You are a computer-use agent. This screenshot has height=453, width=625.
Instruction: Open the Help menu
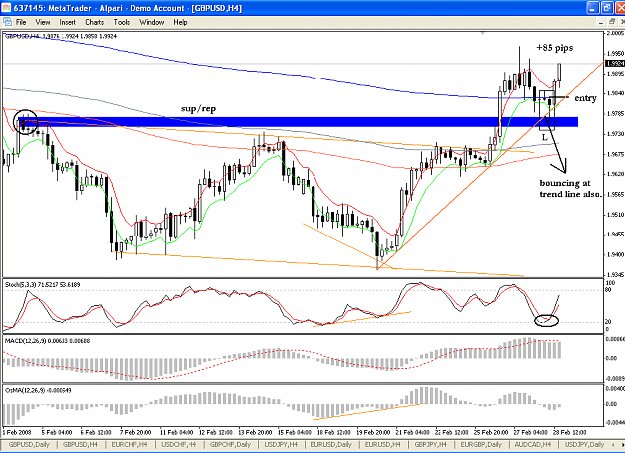click(180, 22)
